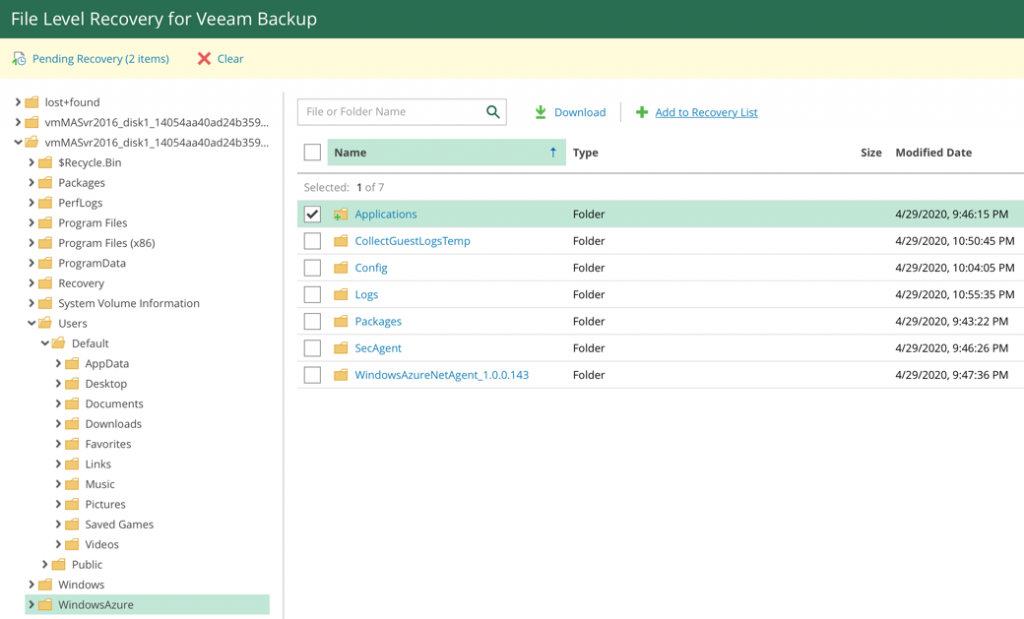Expand the Windows tree node
Image resolution: width=1024 pixels, height=619 pixels.
tap(31, 584)
